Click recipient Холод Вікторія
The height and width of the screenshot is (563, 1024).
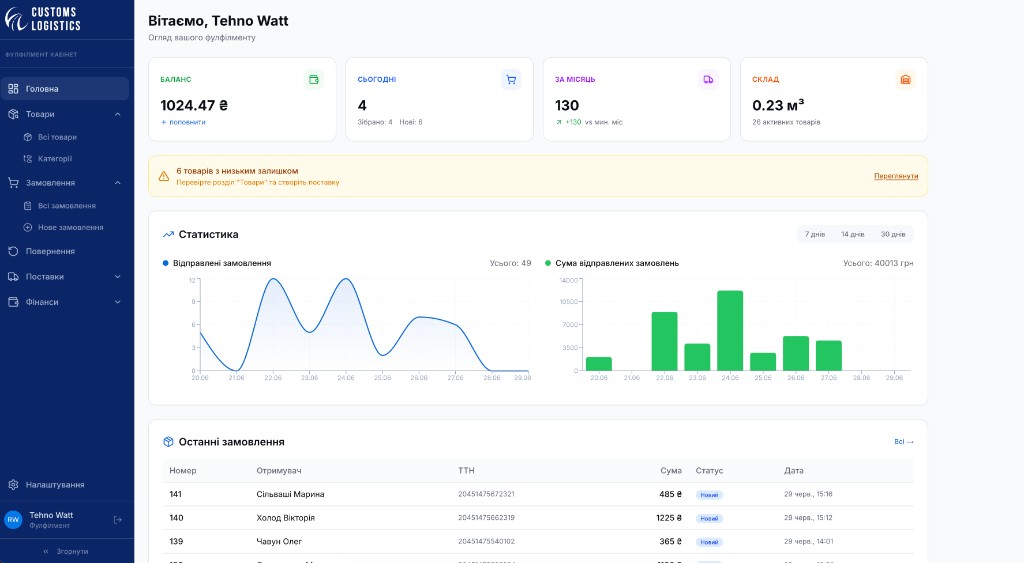tap(285, 518)
